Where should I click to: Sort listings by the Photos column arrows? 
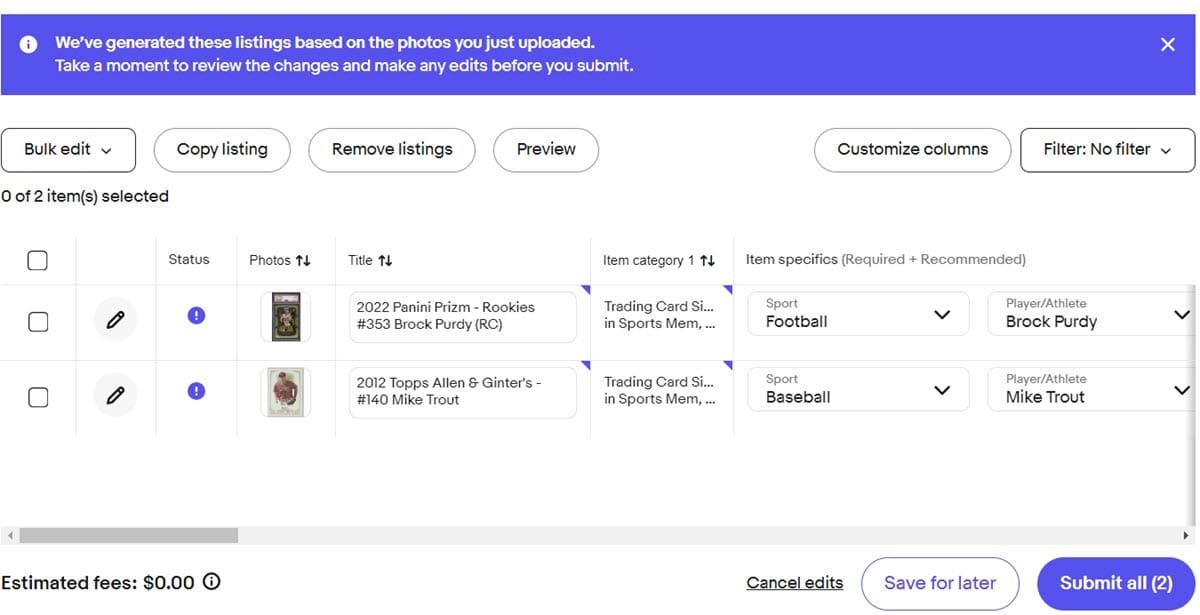(x=303, y=260)
